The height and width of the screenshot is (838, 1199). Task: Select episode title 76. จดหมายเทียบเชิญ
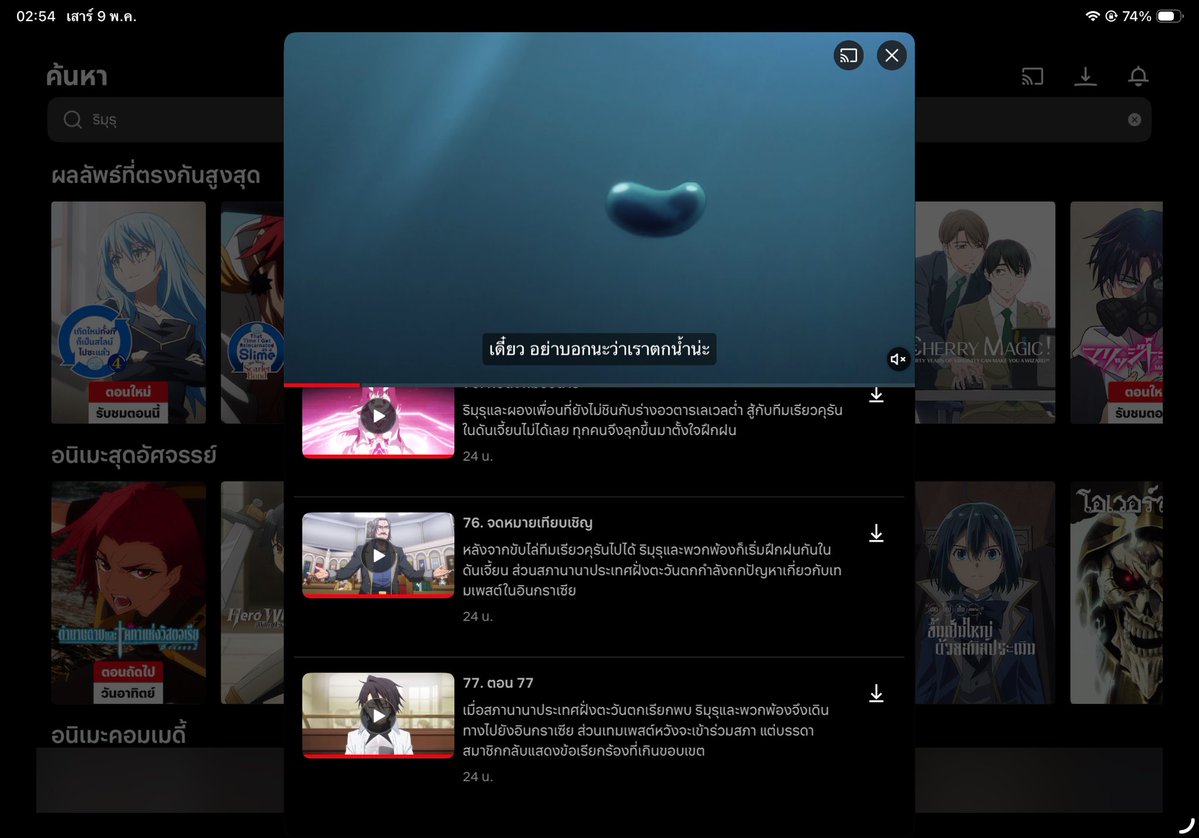tap(528, 523)
